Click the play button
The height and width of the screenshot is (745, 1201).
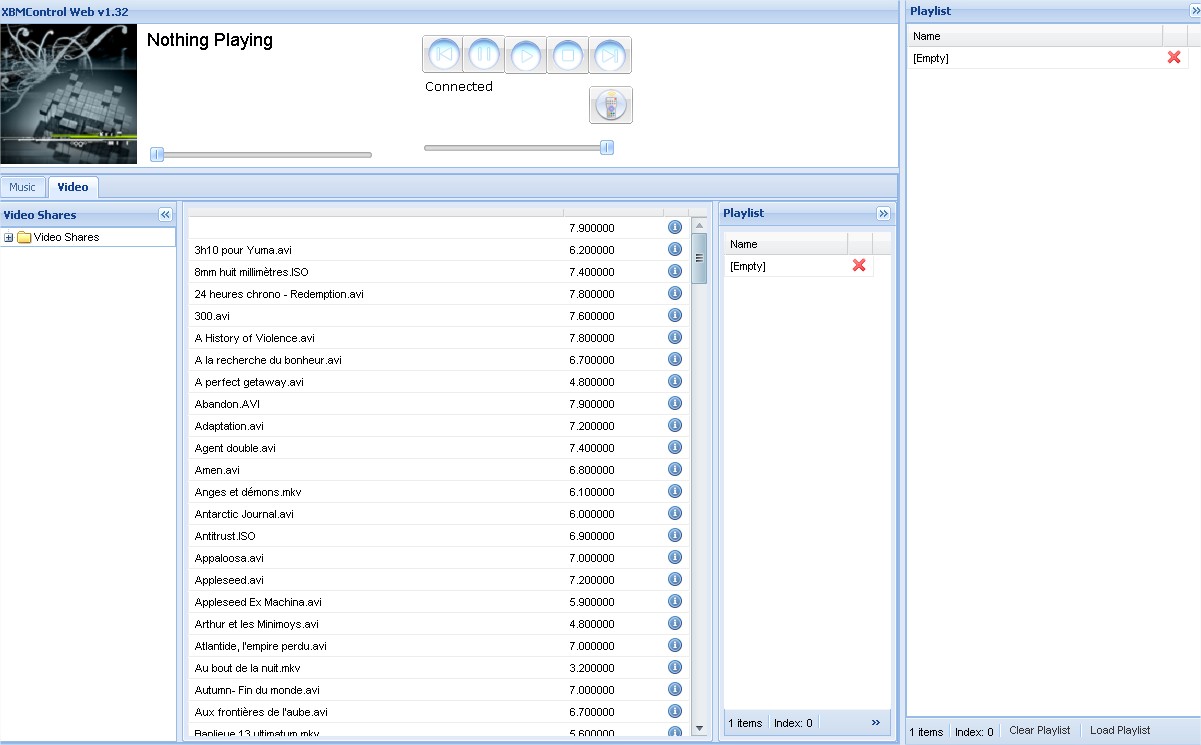pos(526,56)
